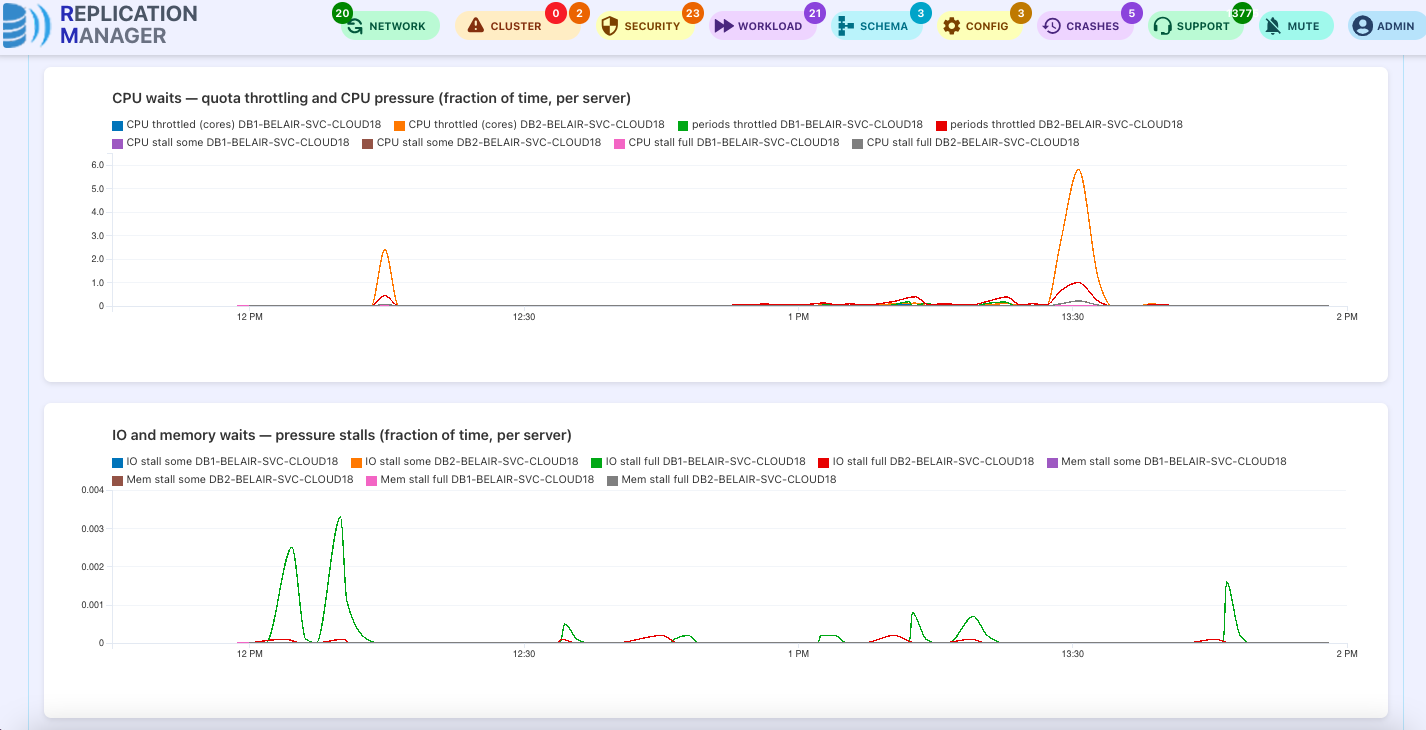This screenshot has width=1426, height=730.
Task: Click the Mute bell-slash icon
Action: pyautogui.click(x=1273, y=26)
